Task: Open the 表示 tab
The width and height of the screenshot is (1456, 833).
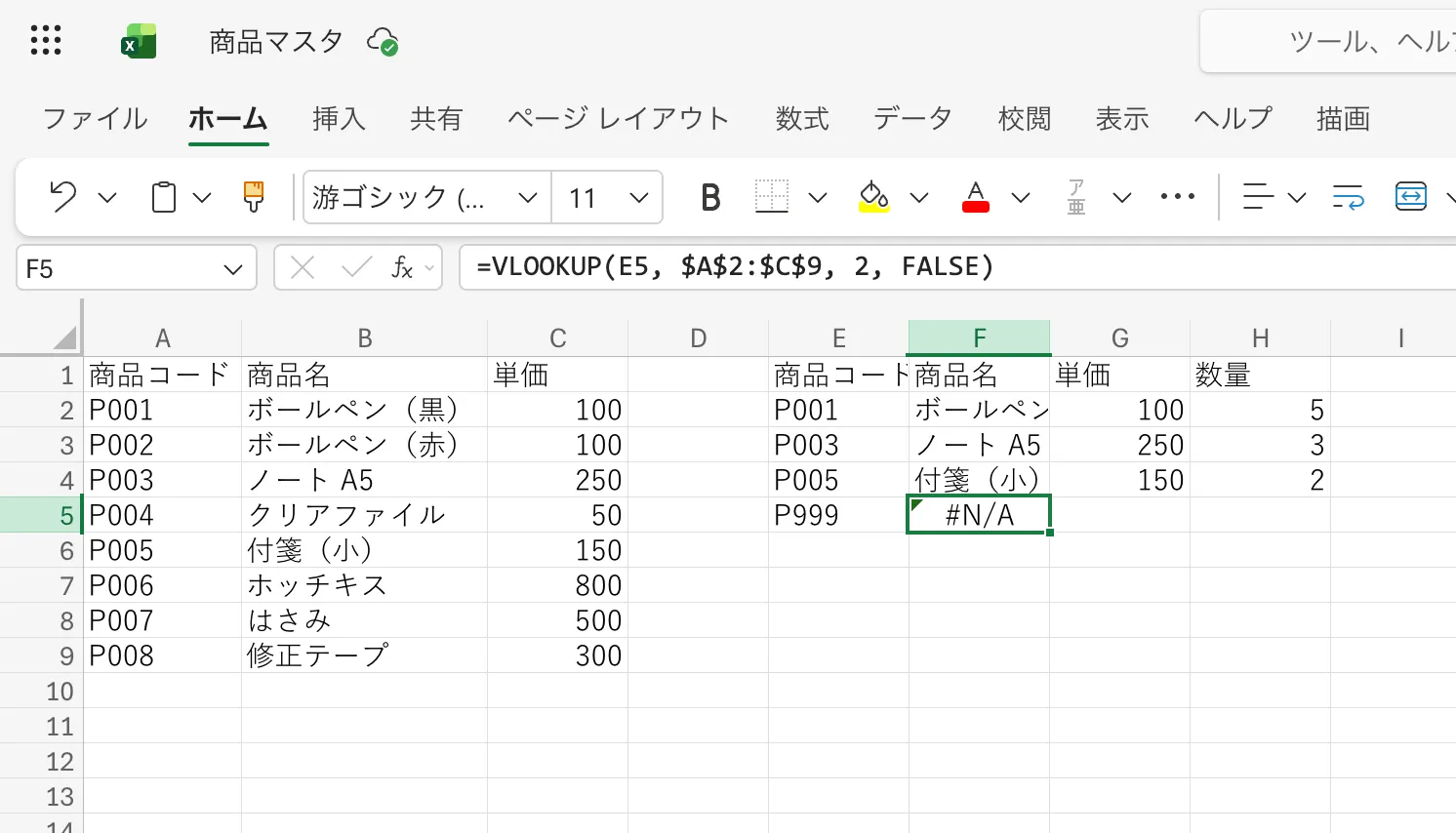Action: [1122, 119]
